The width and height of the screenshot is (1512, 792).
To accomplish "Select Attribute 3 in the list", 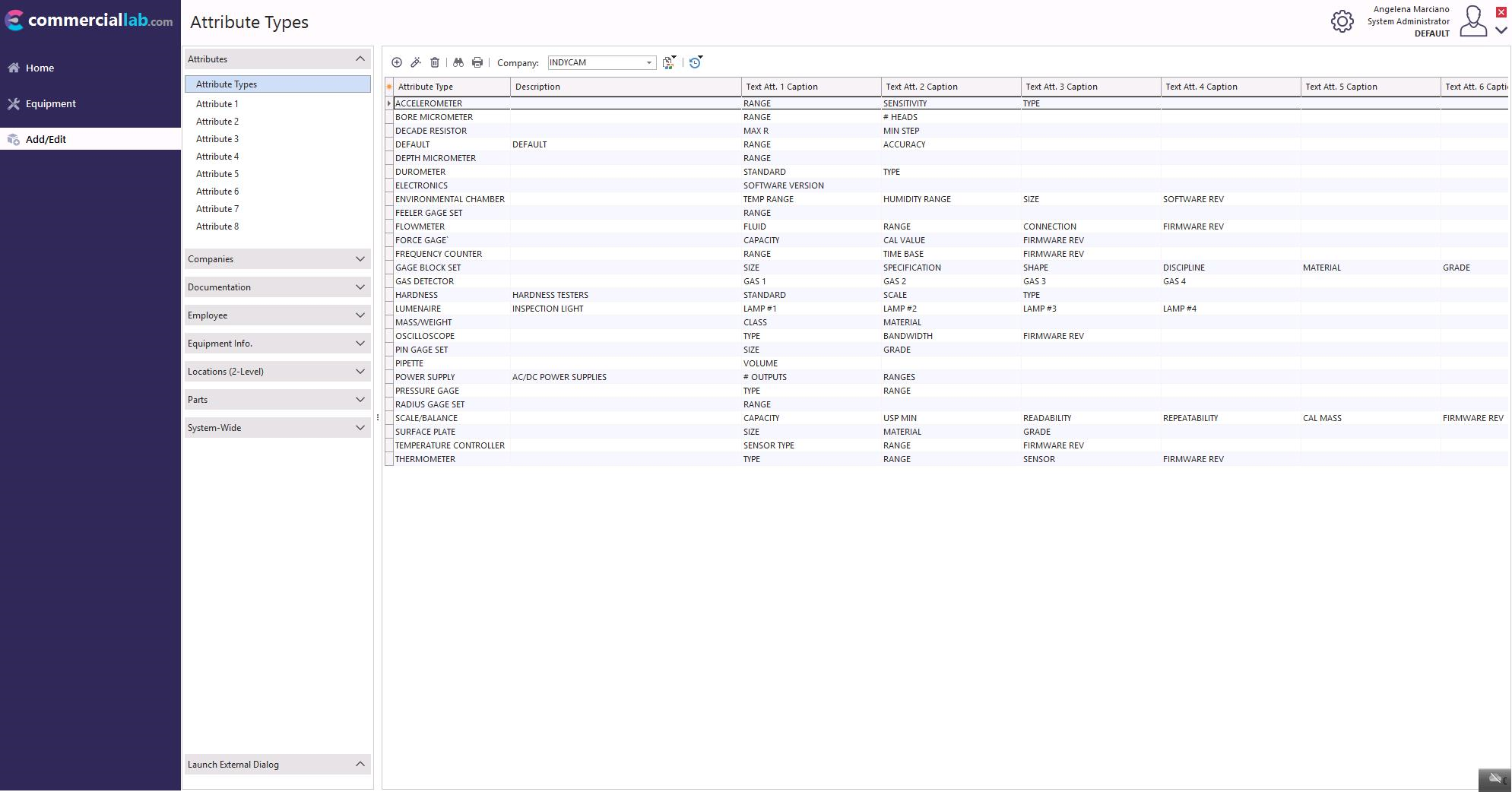I will [217, 139].
